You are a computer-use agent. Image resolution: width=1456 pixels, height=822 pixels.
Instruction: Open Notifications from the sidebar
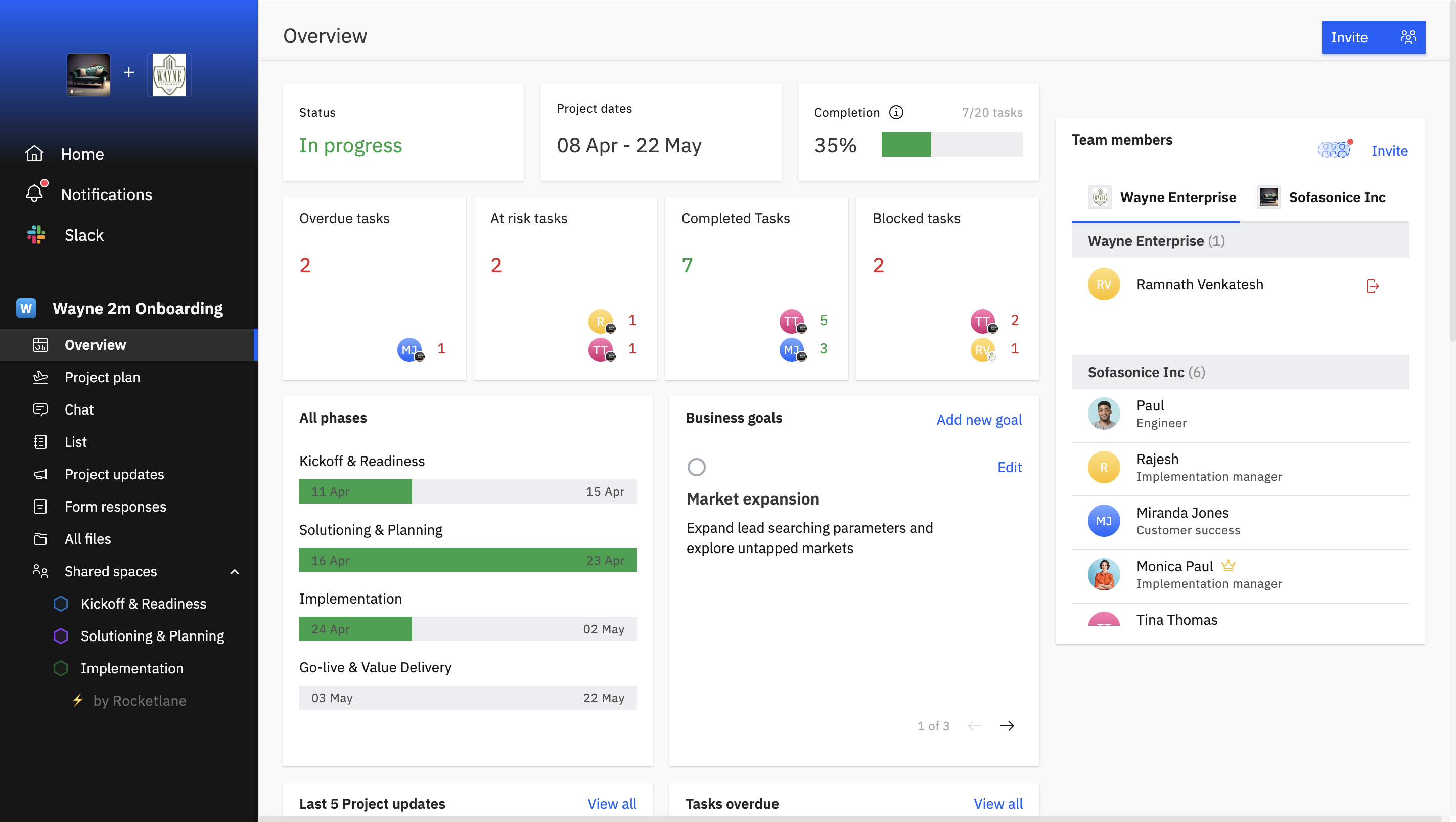106,195
